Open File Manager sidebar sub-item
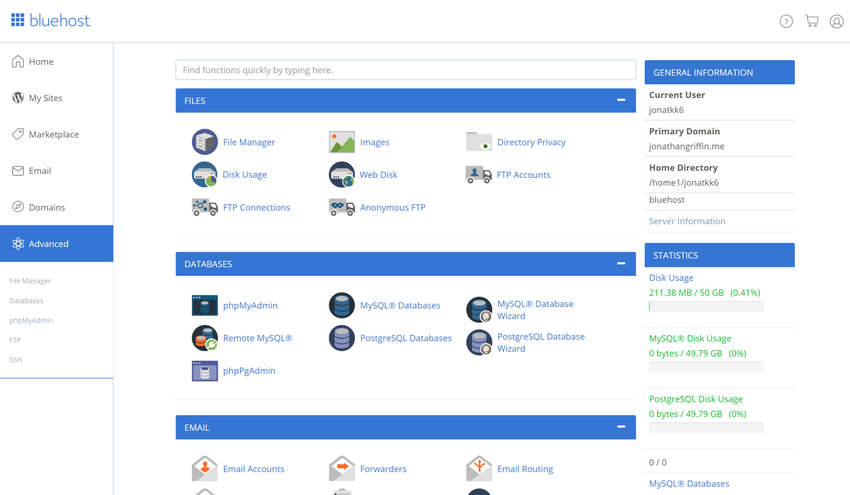850x495 pixels. (x=30, y=281)
